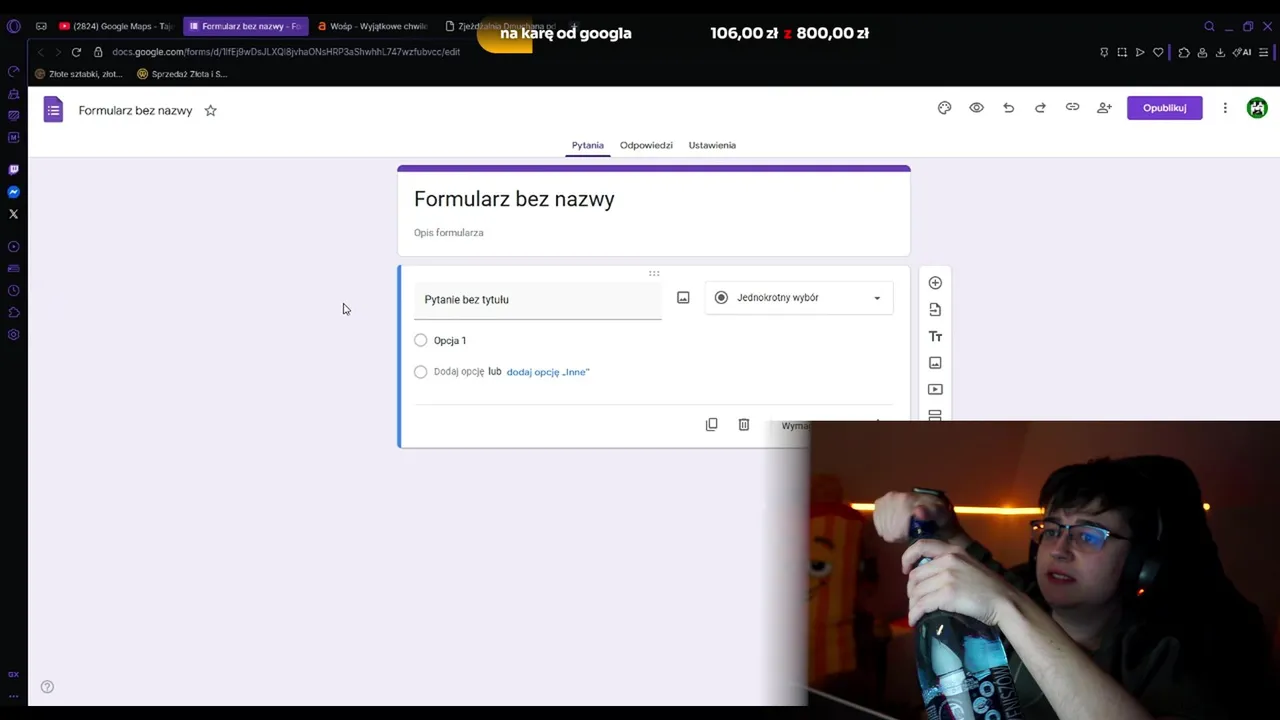
Task: Switch to the Odpowiedzi tab
Action: click(646, 145)
